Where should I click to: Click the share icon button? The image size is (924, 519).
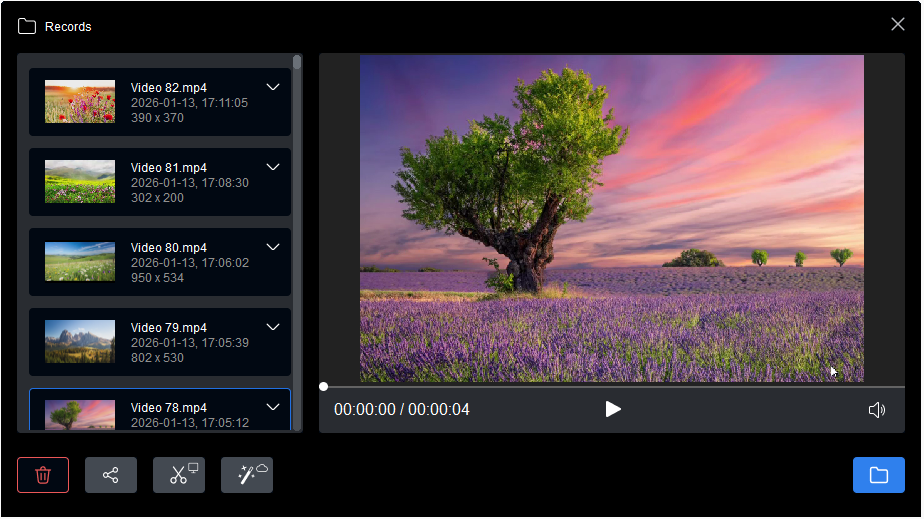[x=111, y=475]
